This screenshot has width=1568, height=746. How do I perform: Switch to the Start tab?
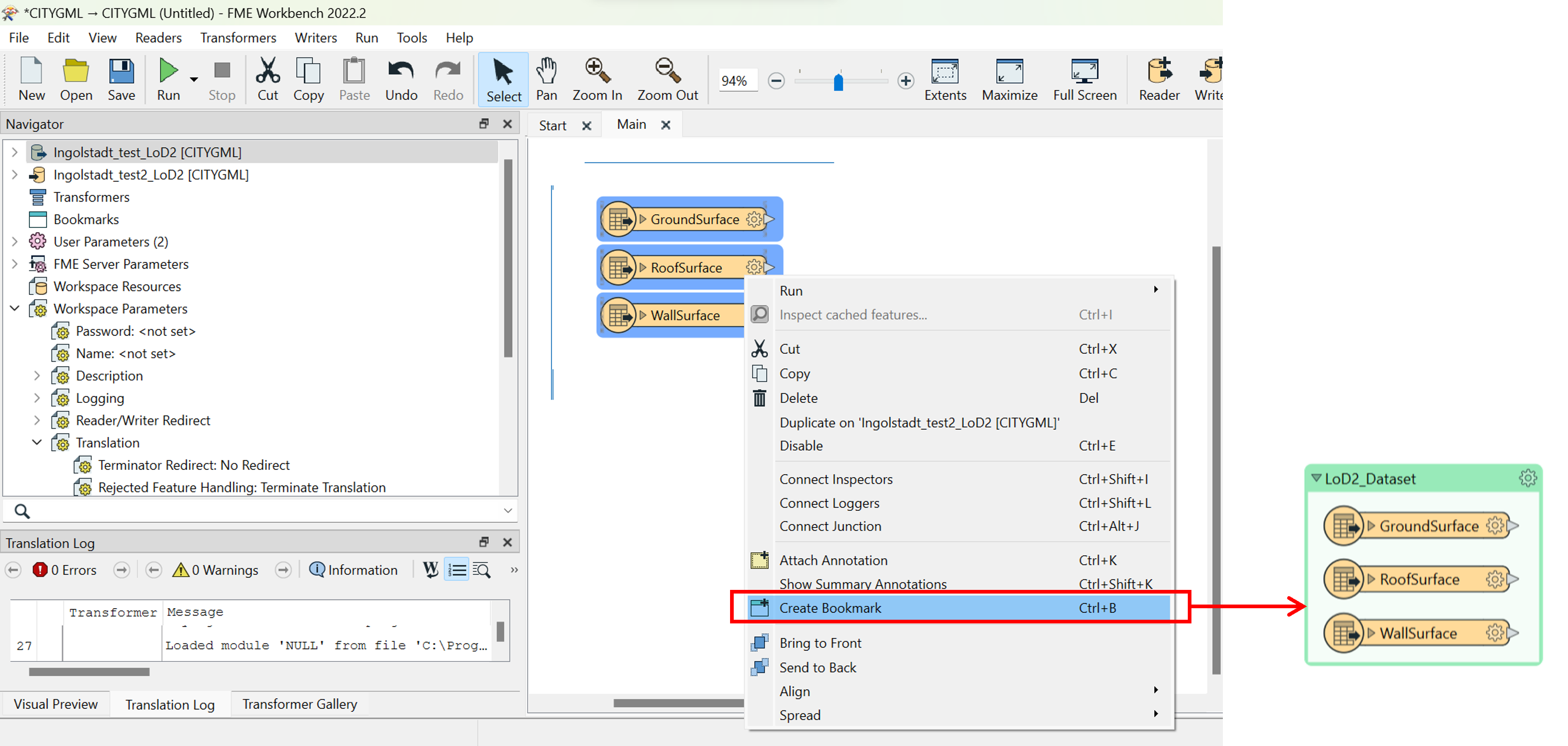coord(552,125)
